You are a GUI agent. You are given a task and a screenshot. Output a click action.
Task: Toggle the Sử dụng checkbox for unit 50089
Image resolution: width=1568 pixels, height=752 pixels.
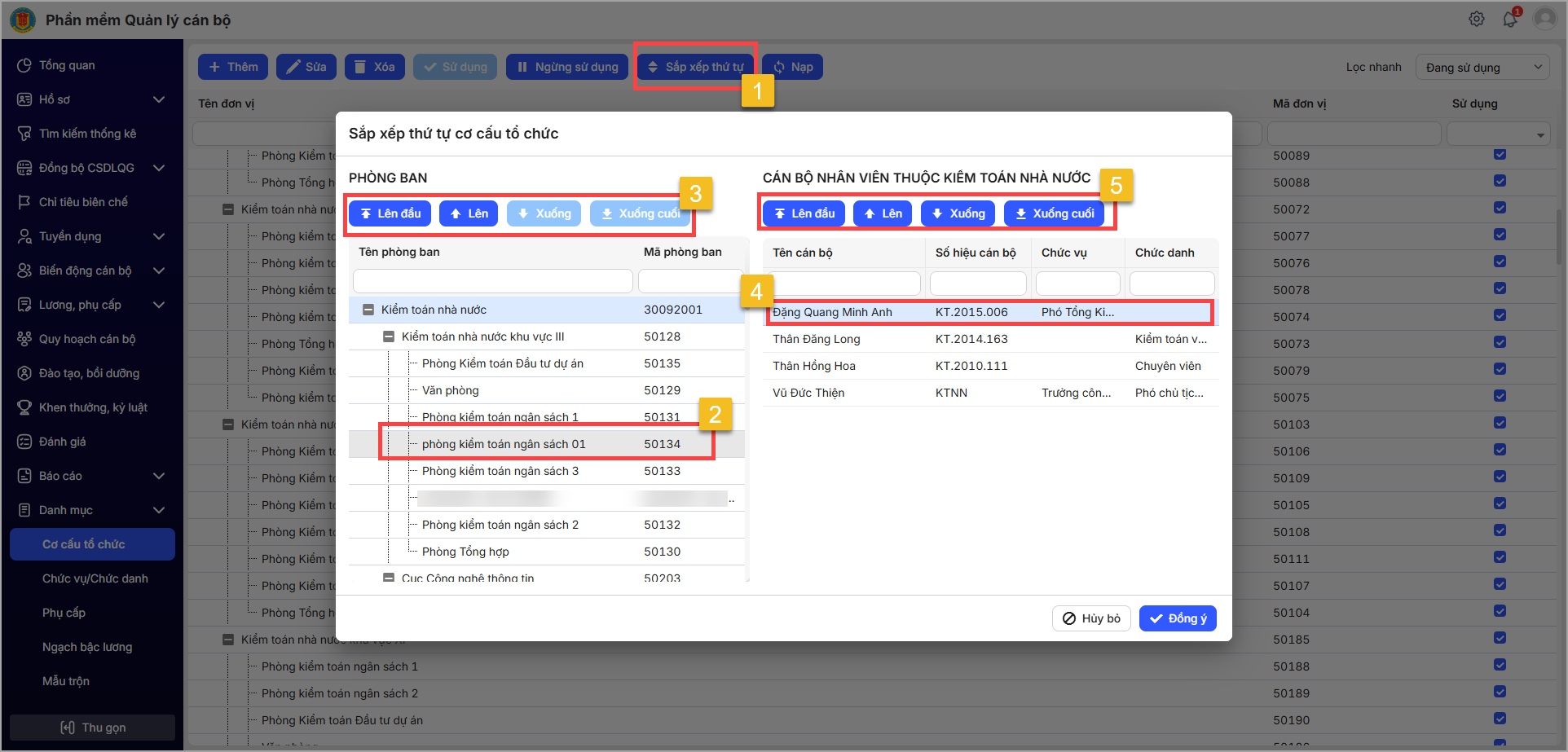pyautogui.click(x=1500, y=155)
